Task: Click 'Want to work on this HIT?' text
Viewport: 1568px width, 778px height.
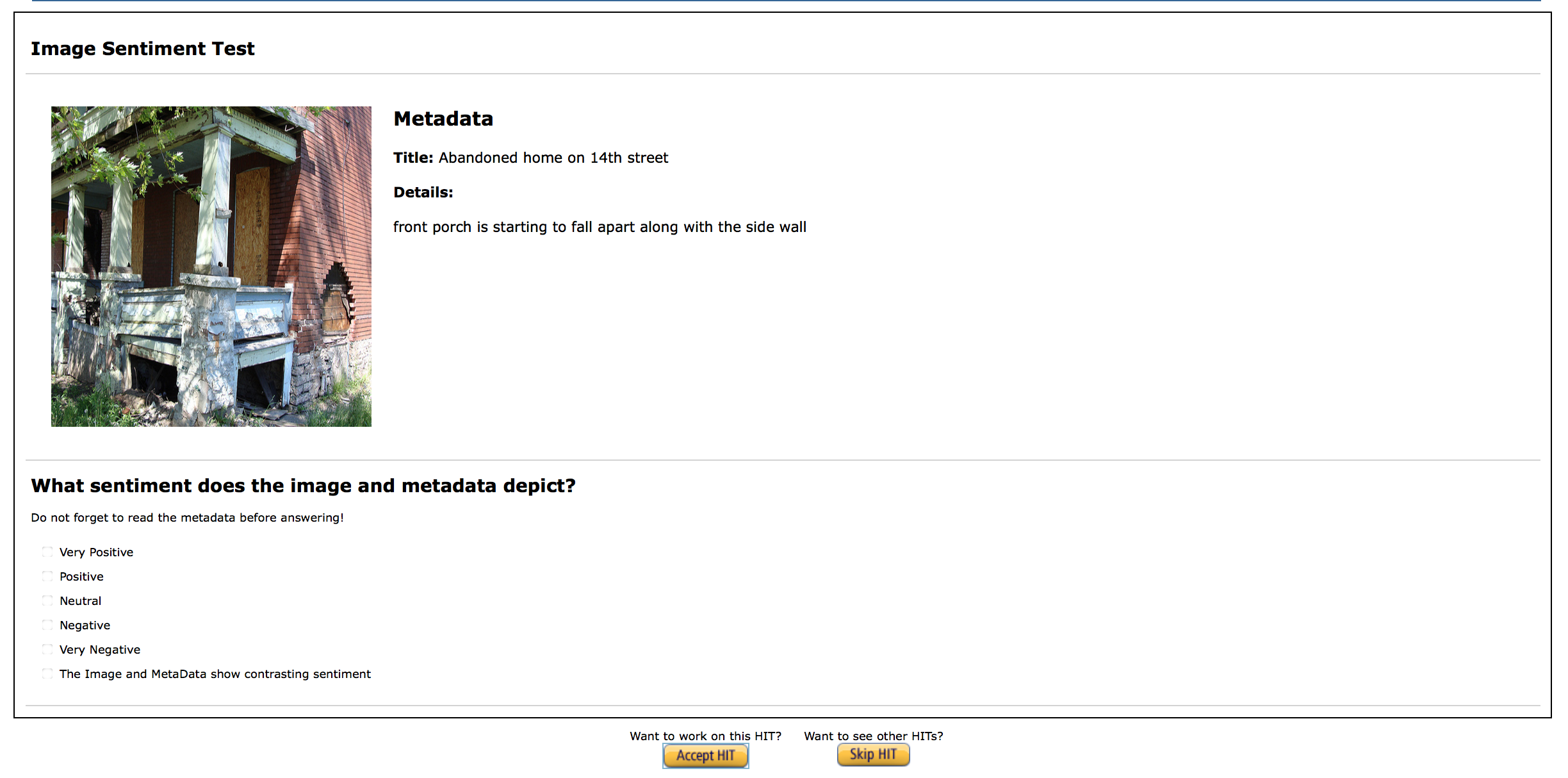Action: pyautogui.click(x=705, y=736)
